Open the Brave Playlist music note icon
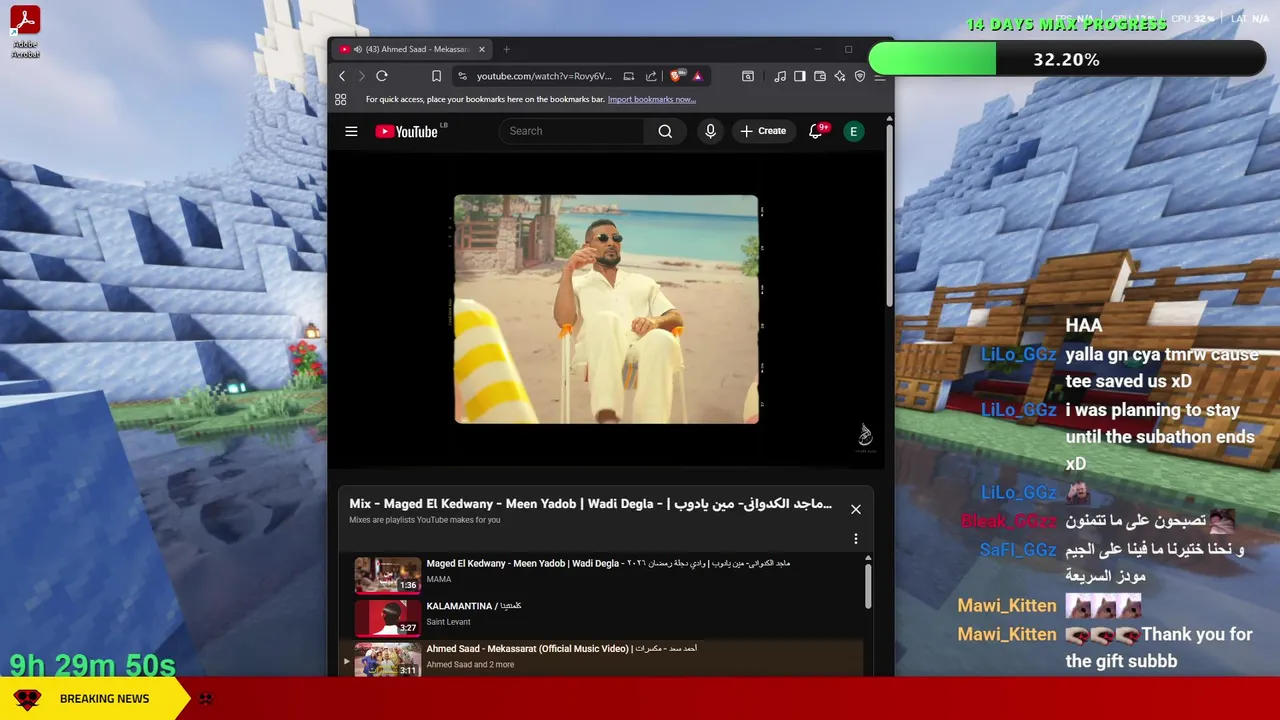The width and height of the screenshot is (1280, 720). (780, 76)
